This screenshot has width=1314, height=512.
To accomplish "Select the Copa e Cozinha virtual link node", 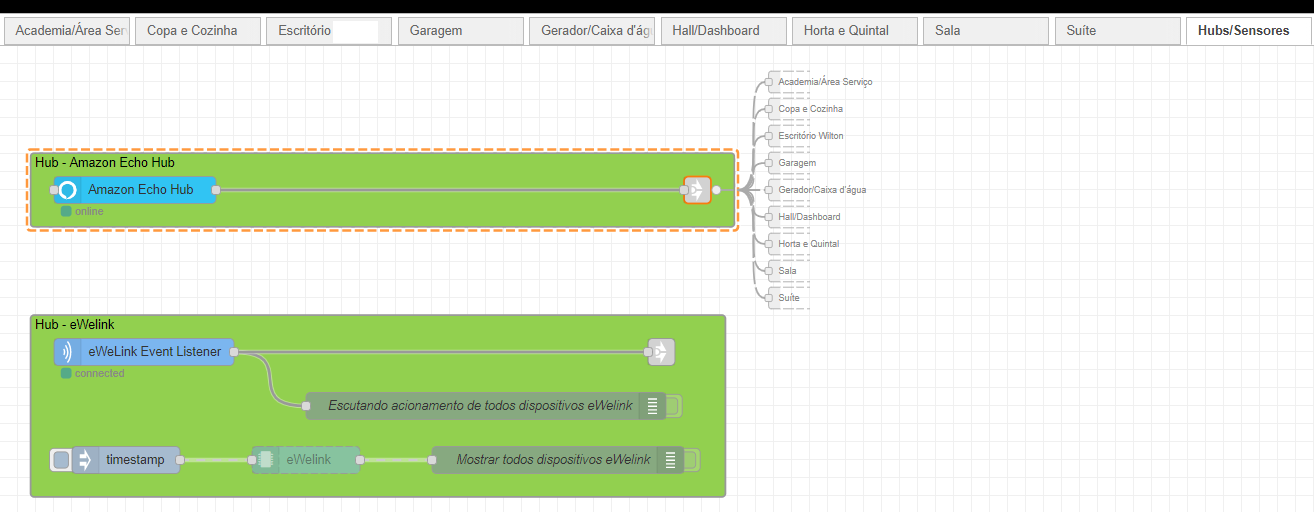I will coord(806,109).
